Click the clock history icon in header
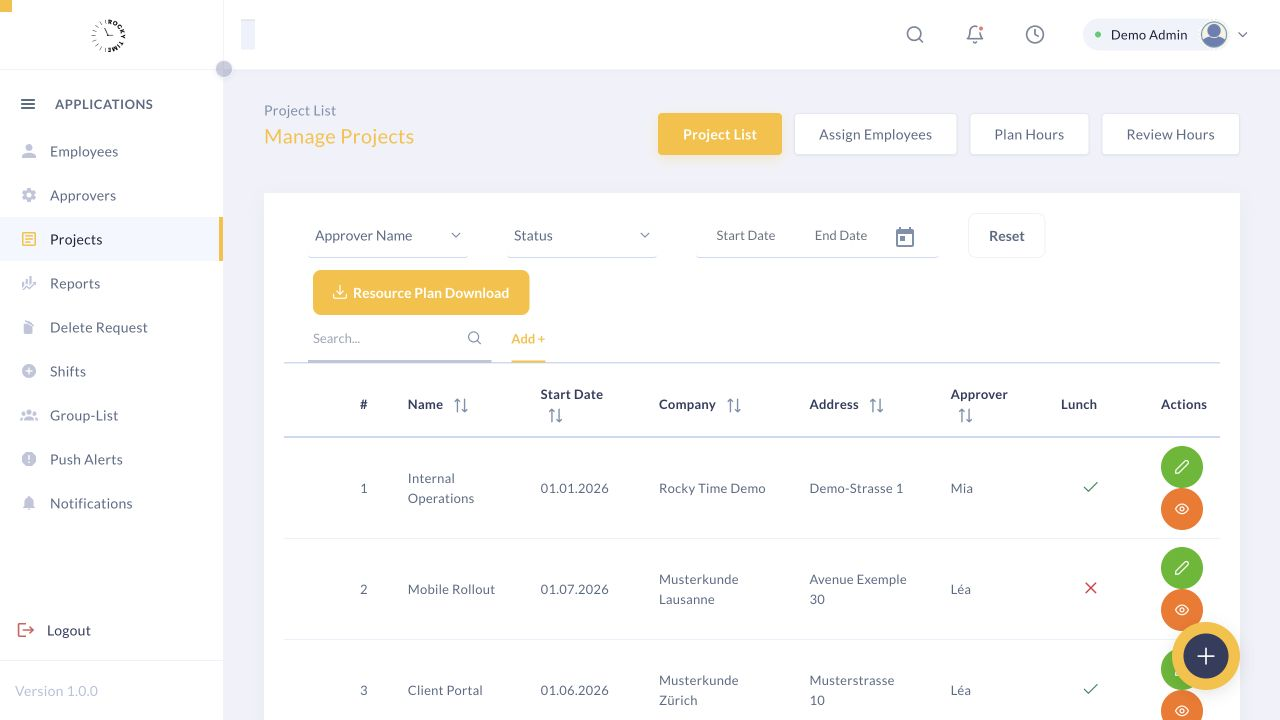 [1035, 35]
